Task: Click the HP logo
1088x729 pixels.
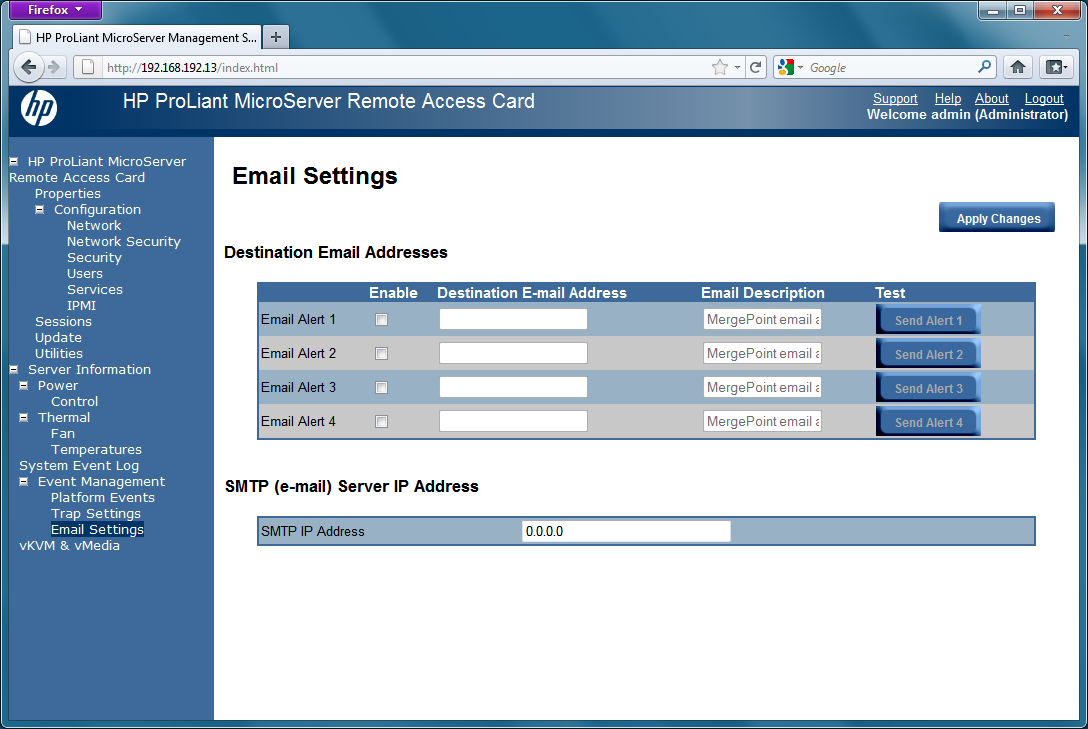Action: click(39, 109)
